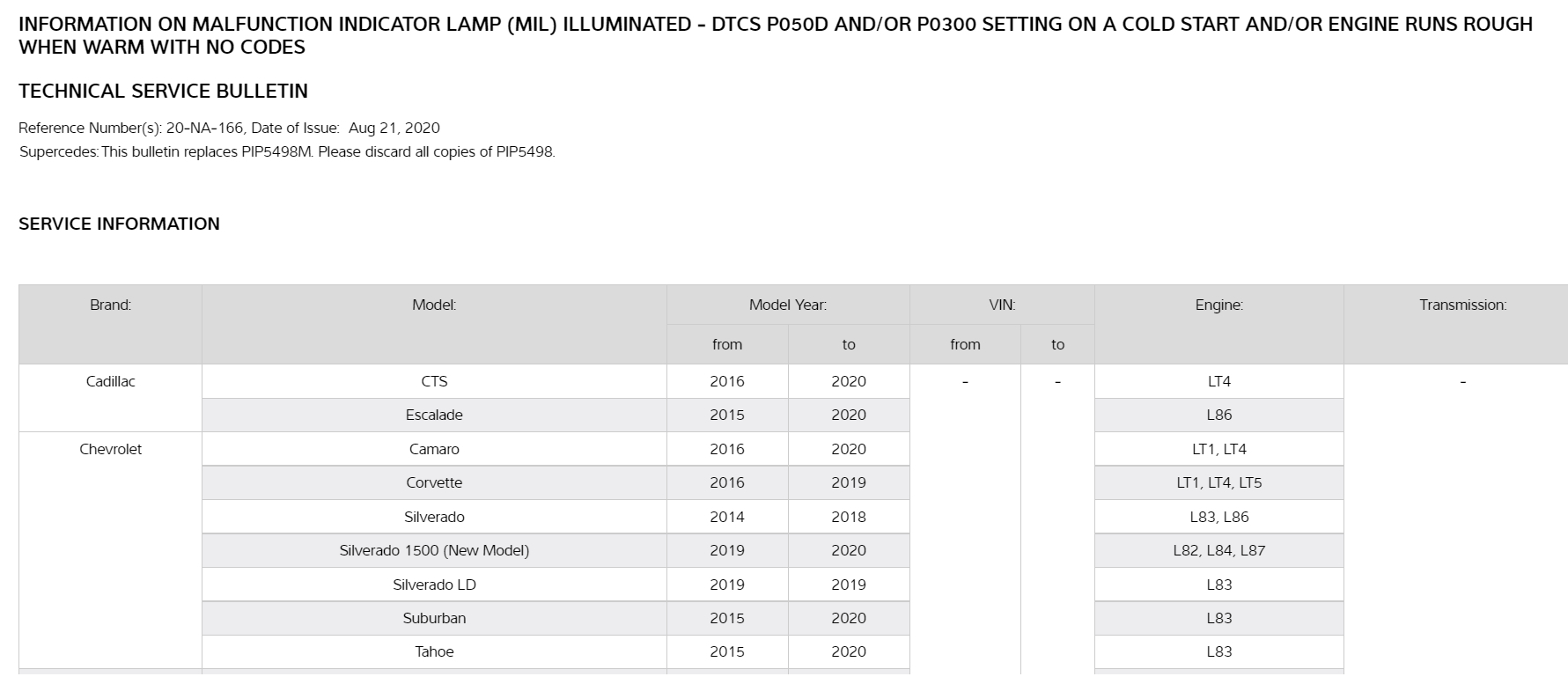Click the CTS model cell

434,382
